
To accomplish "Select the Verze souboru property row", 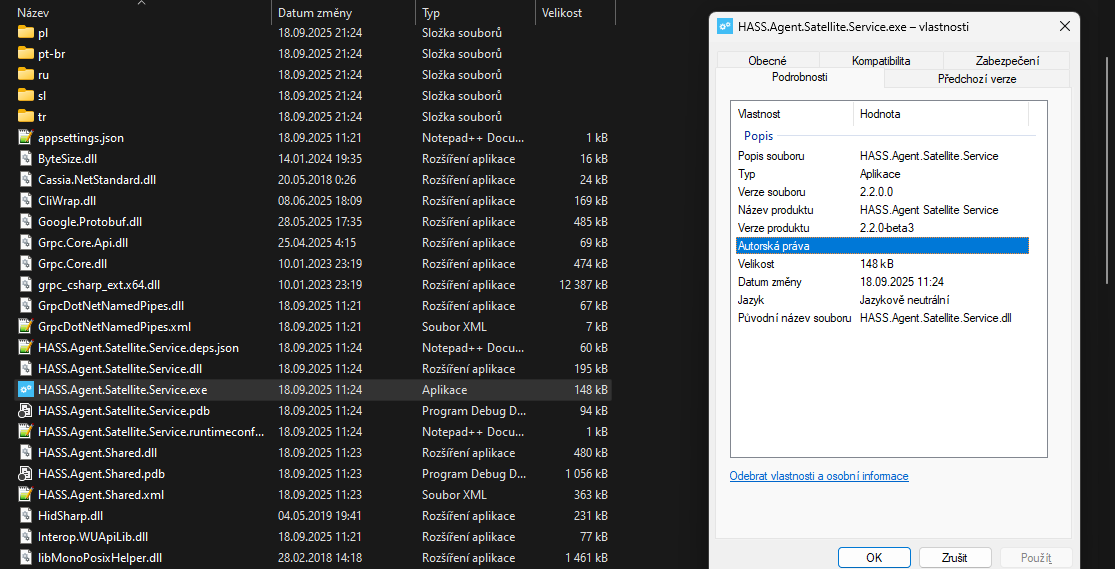I will coord(882,192).
